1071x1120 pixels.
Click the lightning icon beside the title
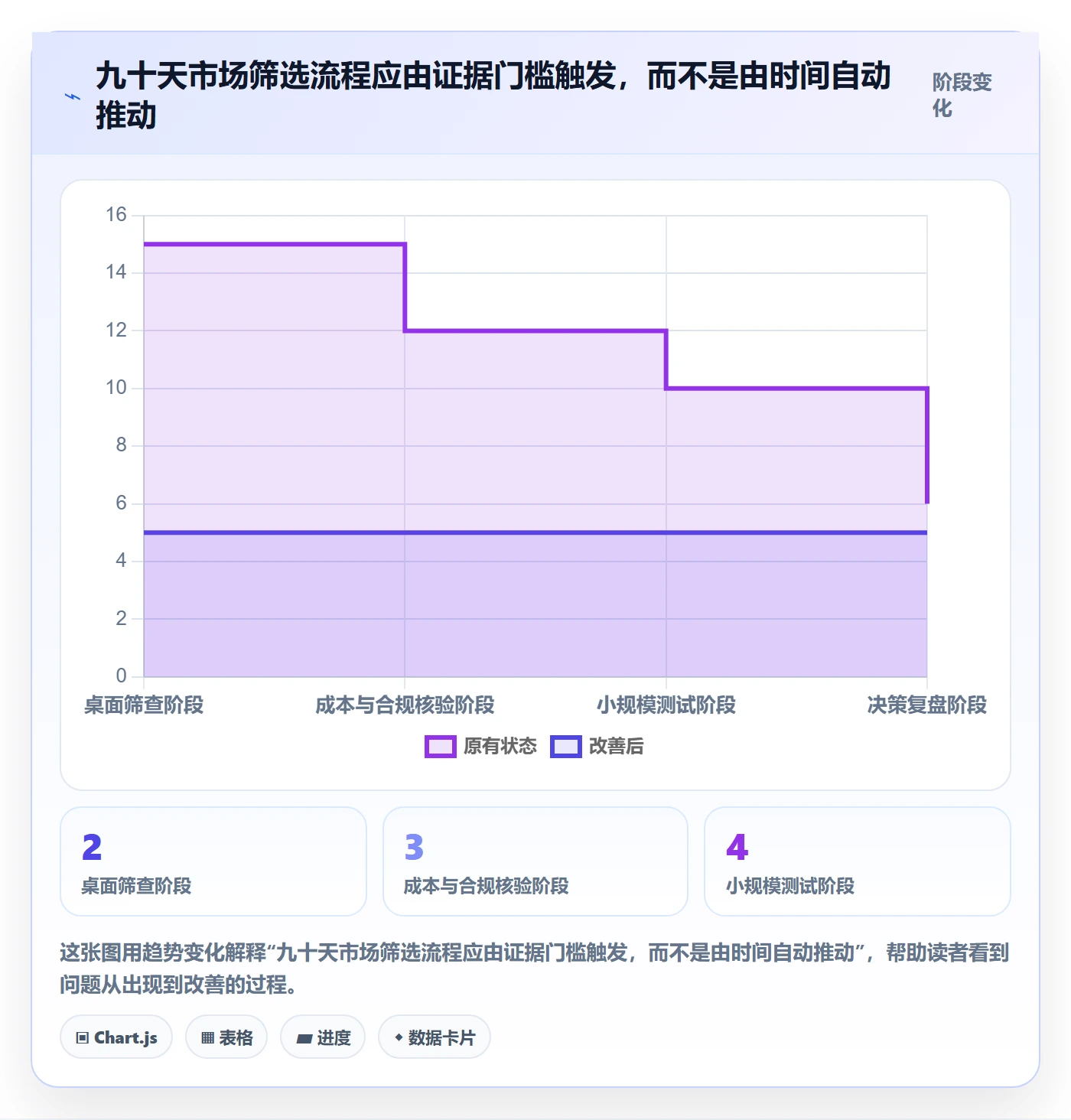(72, 96)
